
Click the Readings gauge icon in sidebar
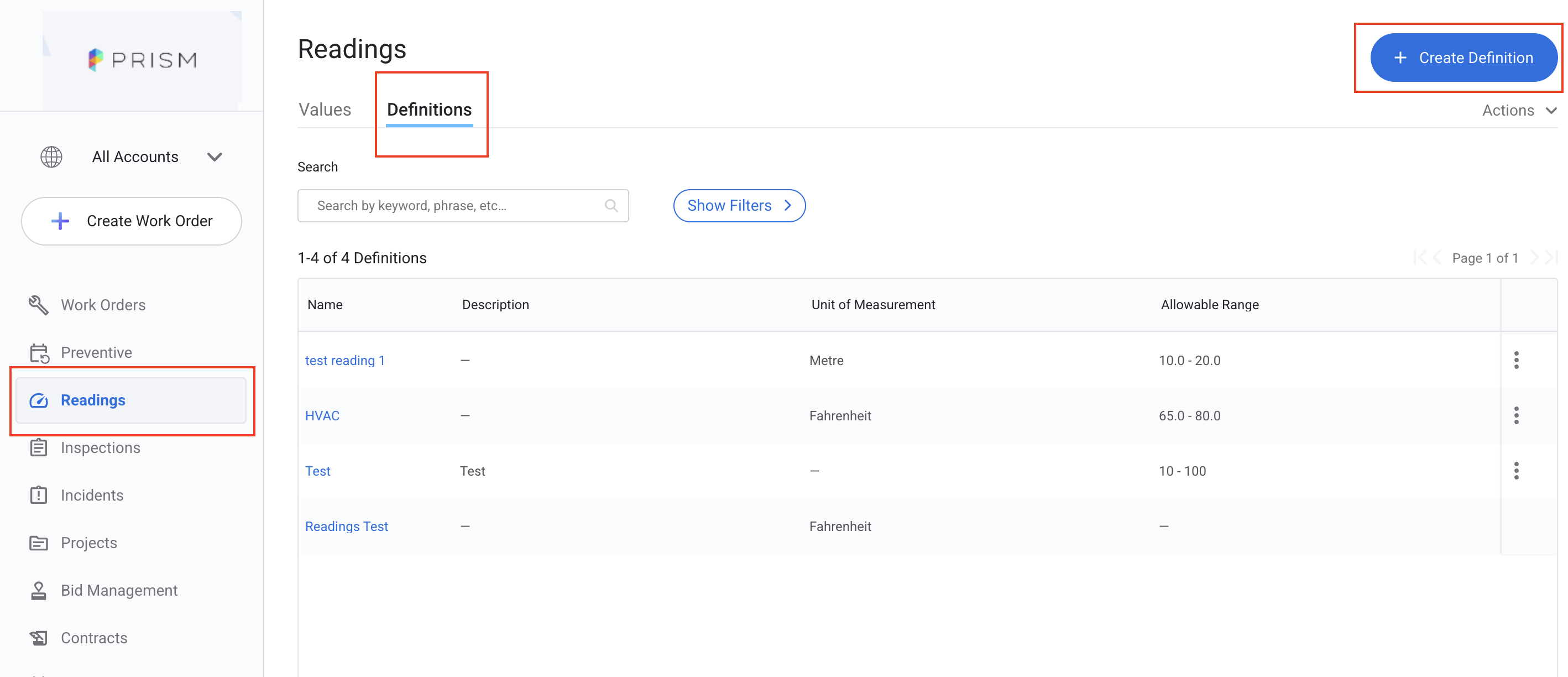(x=38, y=400)
